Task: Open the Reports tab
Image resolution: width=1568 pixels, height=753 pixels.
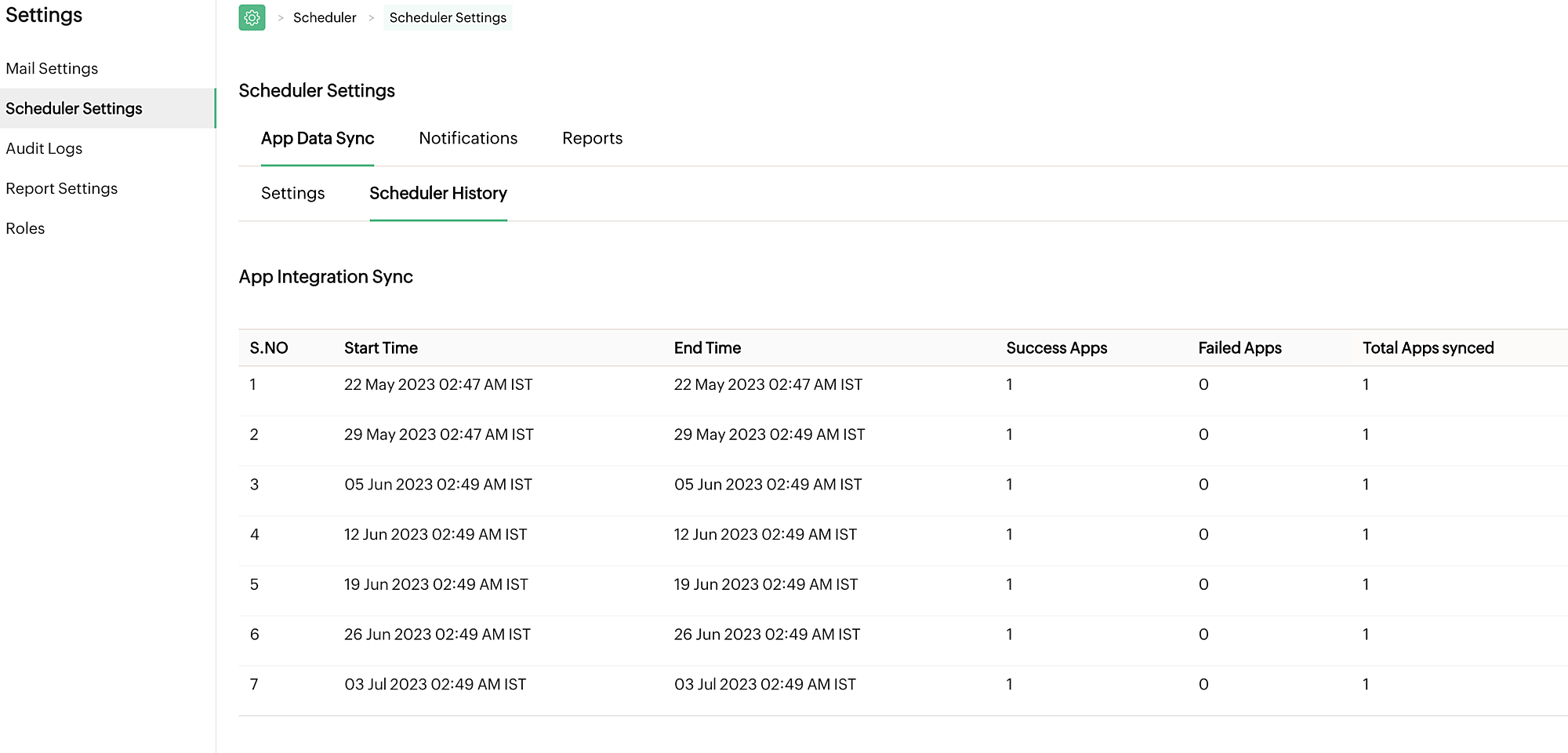Action: (592, 138)
